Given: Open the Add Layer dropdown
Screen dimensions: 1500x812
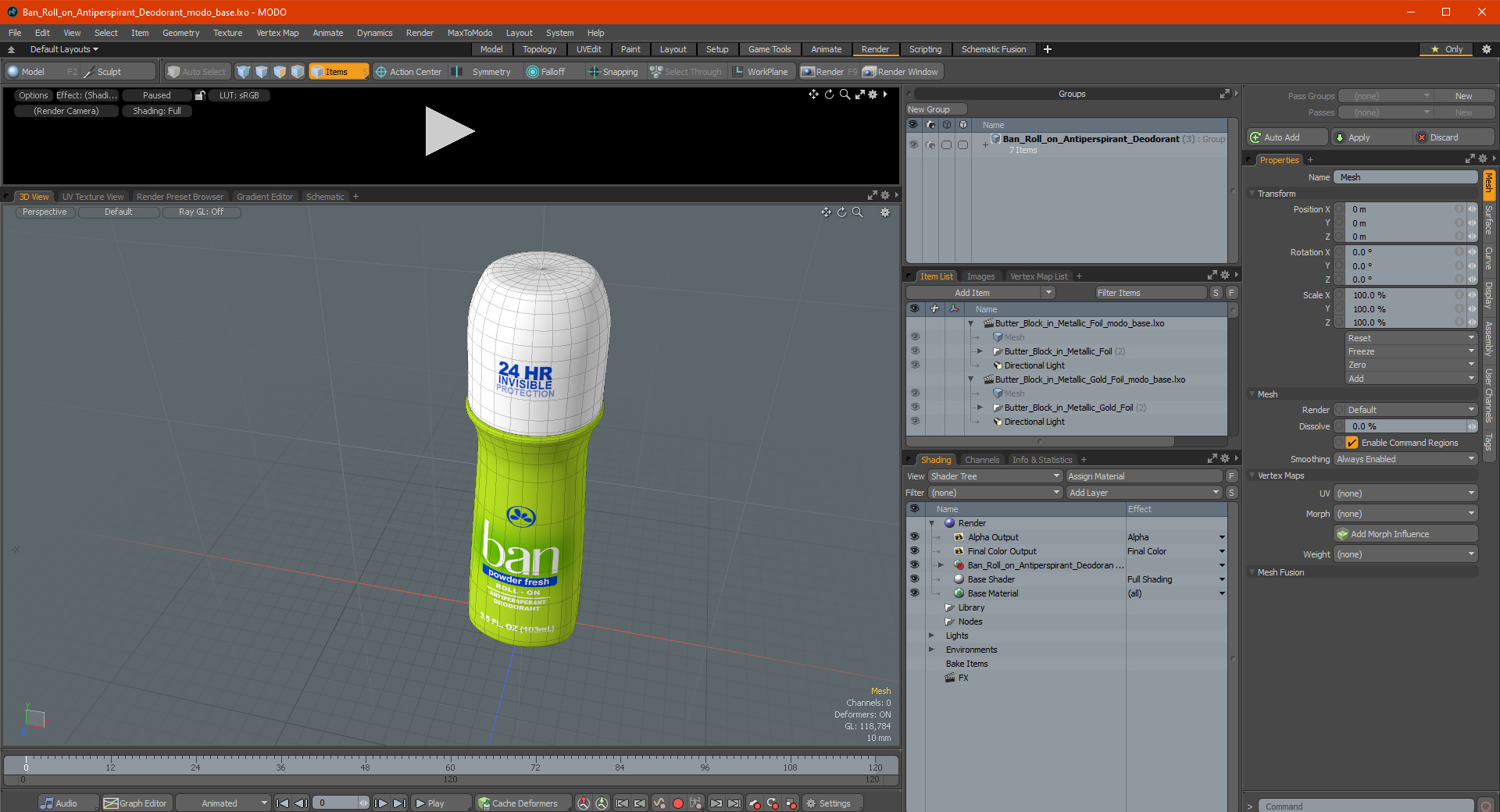Looking at the screenshot, I should (x=1144, y=493).
